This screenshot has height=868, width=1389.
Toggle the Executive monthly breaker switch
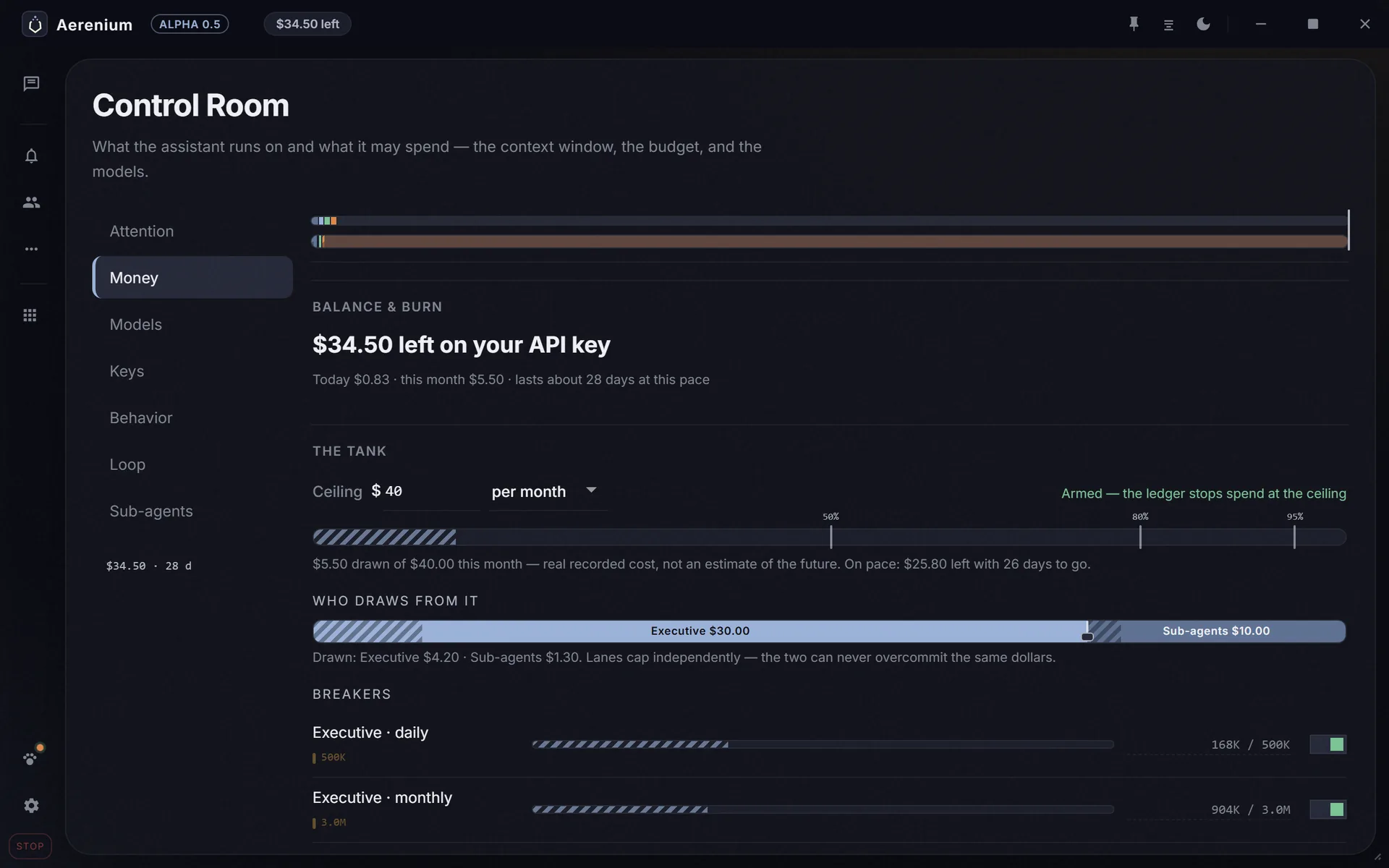(1328, 809)
